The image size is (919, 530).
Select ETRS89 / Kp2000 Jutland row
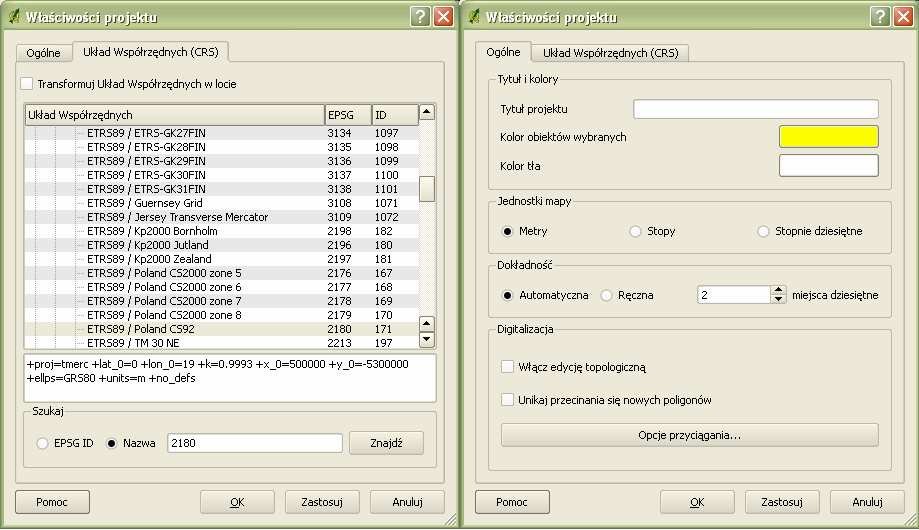tap(222, 245)
